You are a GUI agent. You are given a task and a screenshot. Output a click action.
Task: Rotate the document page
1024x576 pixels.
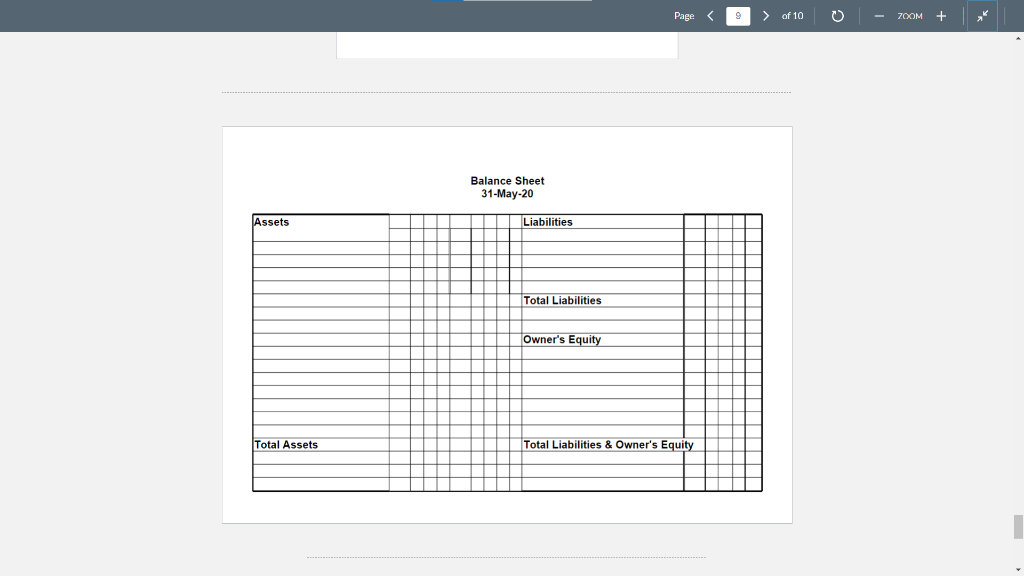(837, 15)
